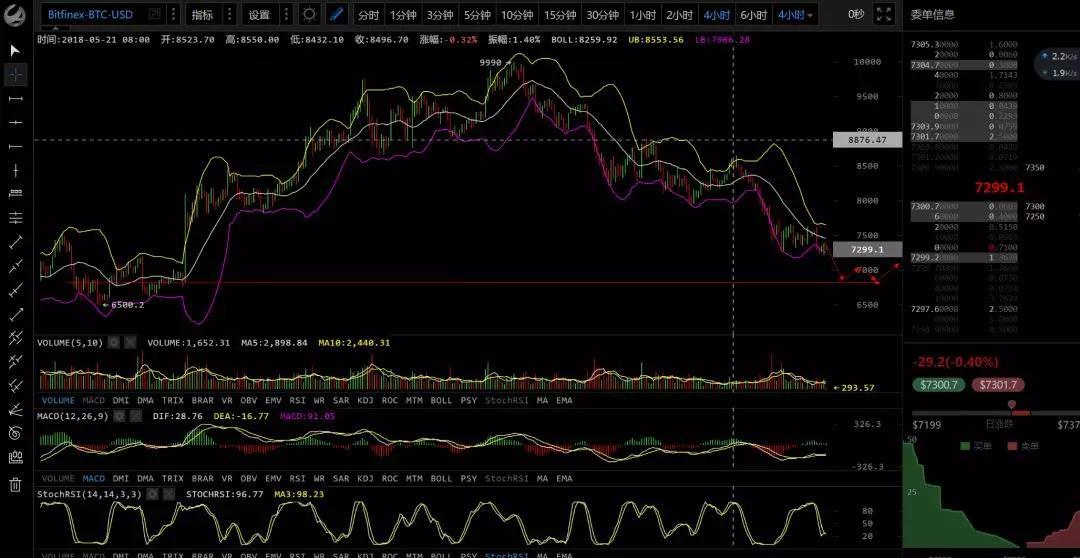Select KDJ in the VOLUME panel indicator row

coord(365,400)
